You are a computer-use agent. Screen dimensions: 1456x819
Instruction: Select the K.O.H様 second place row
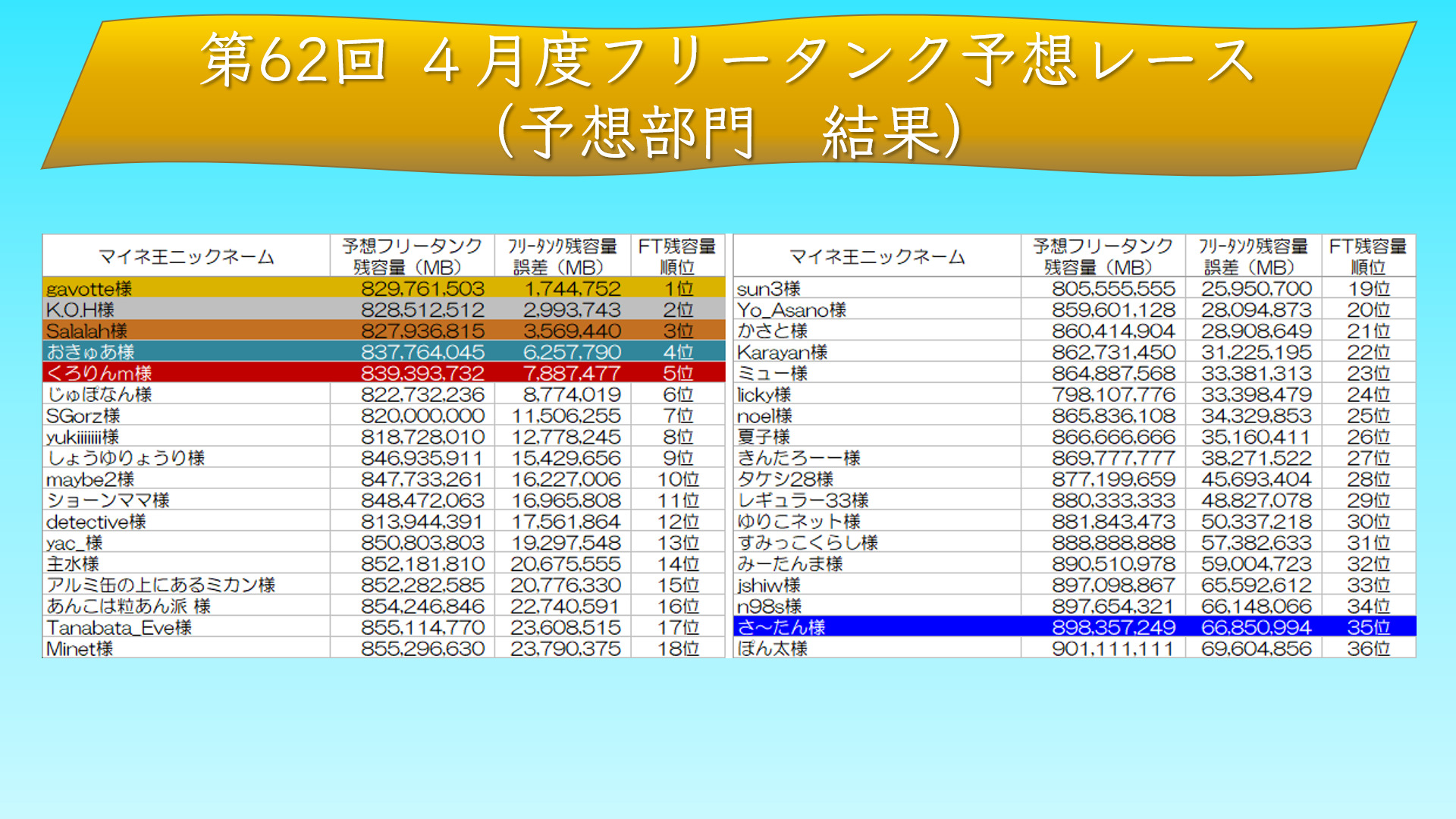coord(383,309)
